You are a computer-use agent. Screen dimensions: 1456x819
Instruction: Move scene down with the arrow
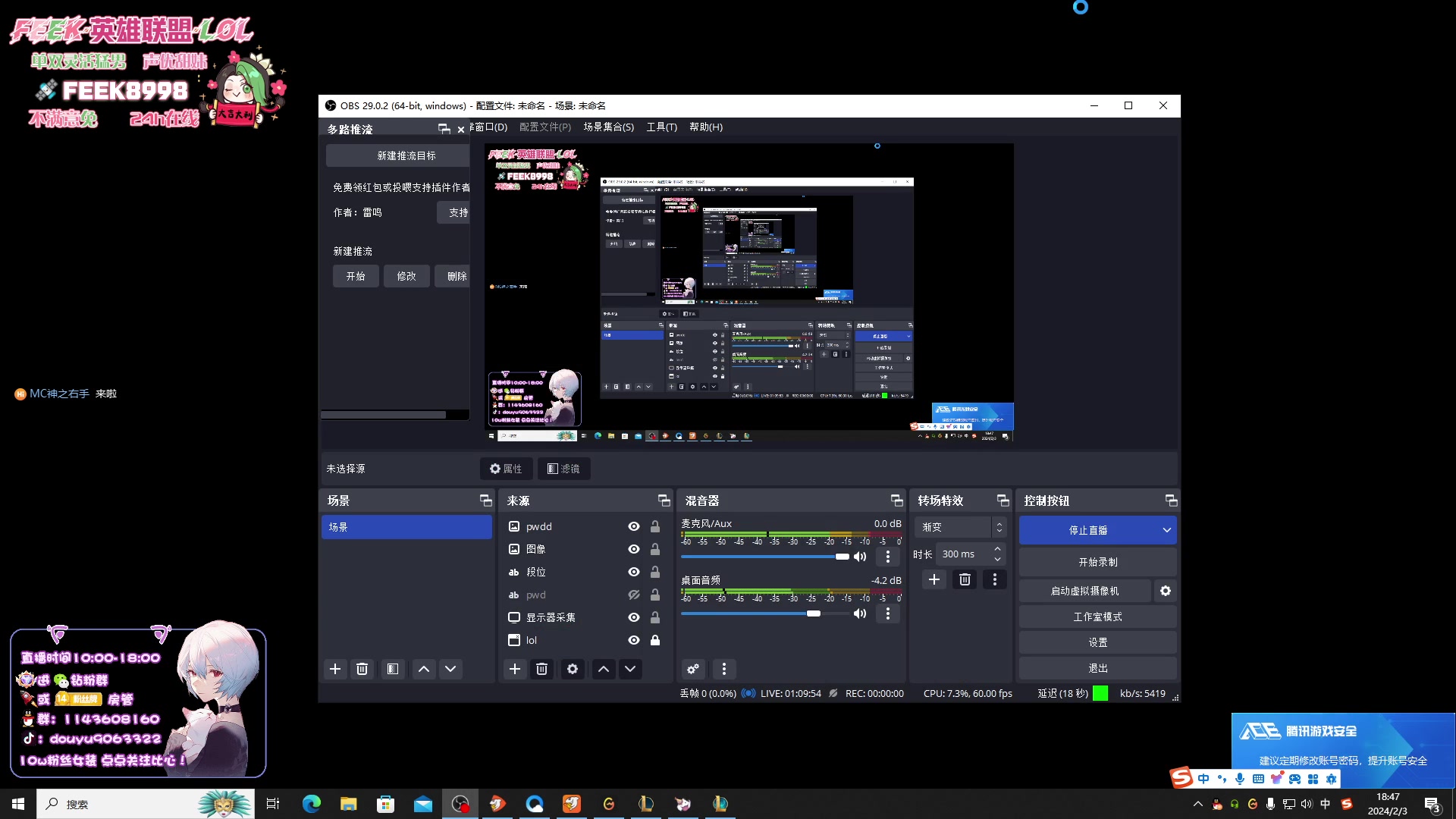[x=450, y=669]
